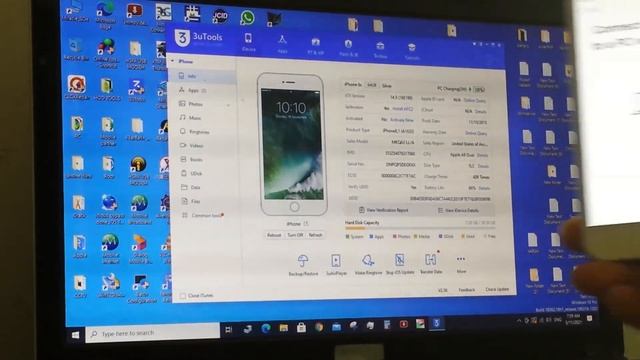Select Info in the sidebar
Screen dimensions: 640x360
pyautogui.click(x=202, y=76)
